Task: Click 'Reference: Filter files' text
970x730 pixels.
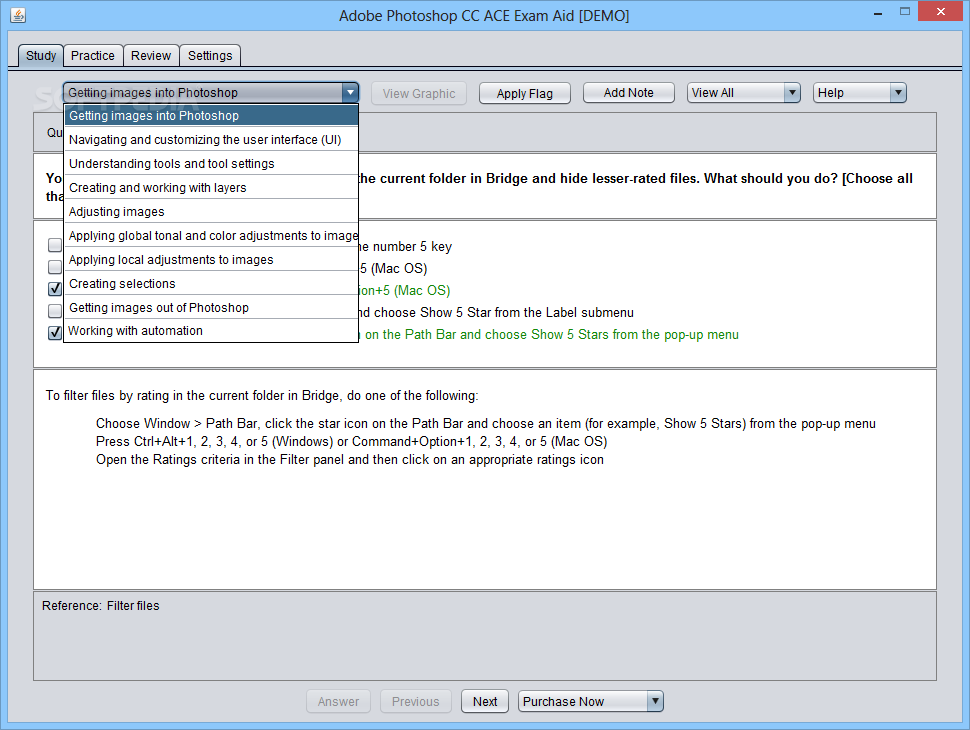Action: coord(101,606)
